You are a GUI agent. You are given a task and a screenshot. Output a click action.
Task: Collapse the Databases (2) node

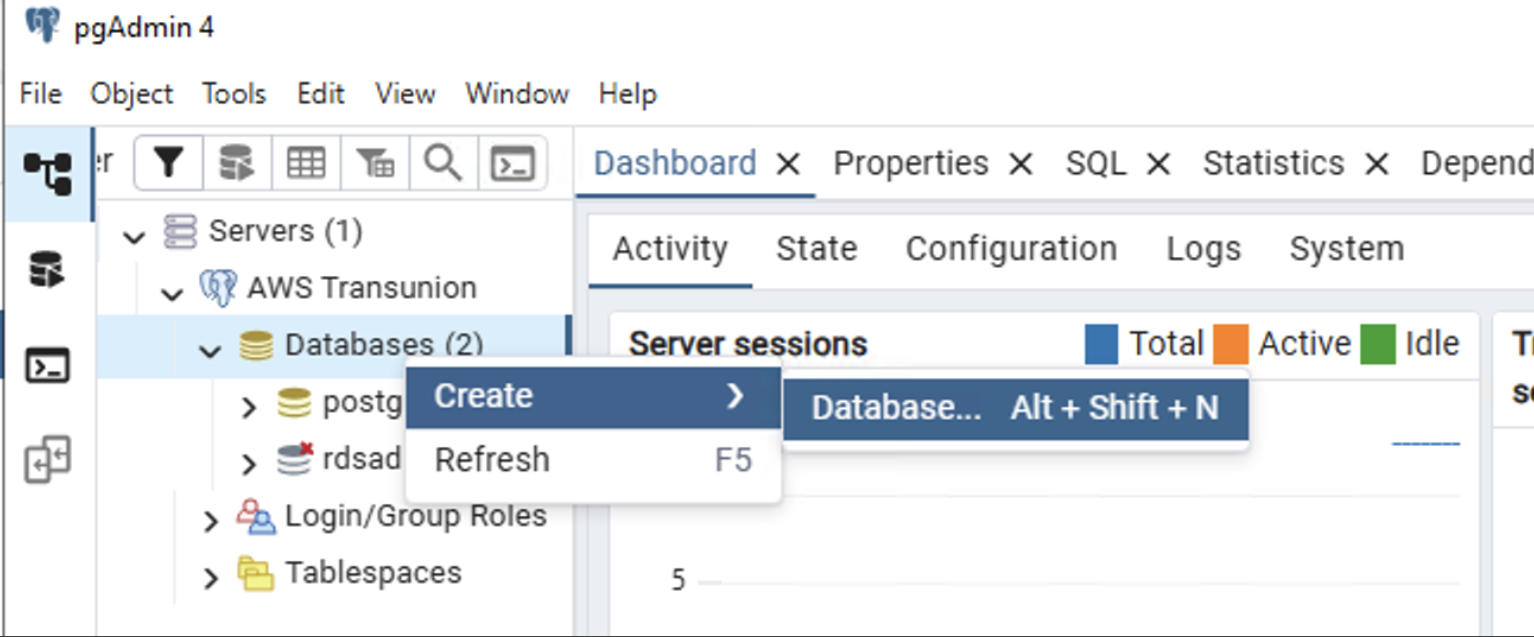(210, 350)
